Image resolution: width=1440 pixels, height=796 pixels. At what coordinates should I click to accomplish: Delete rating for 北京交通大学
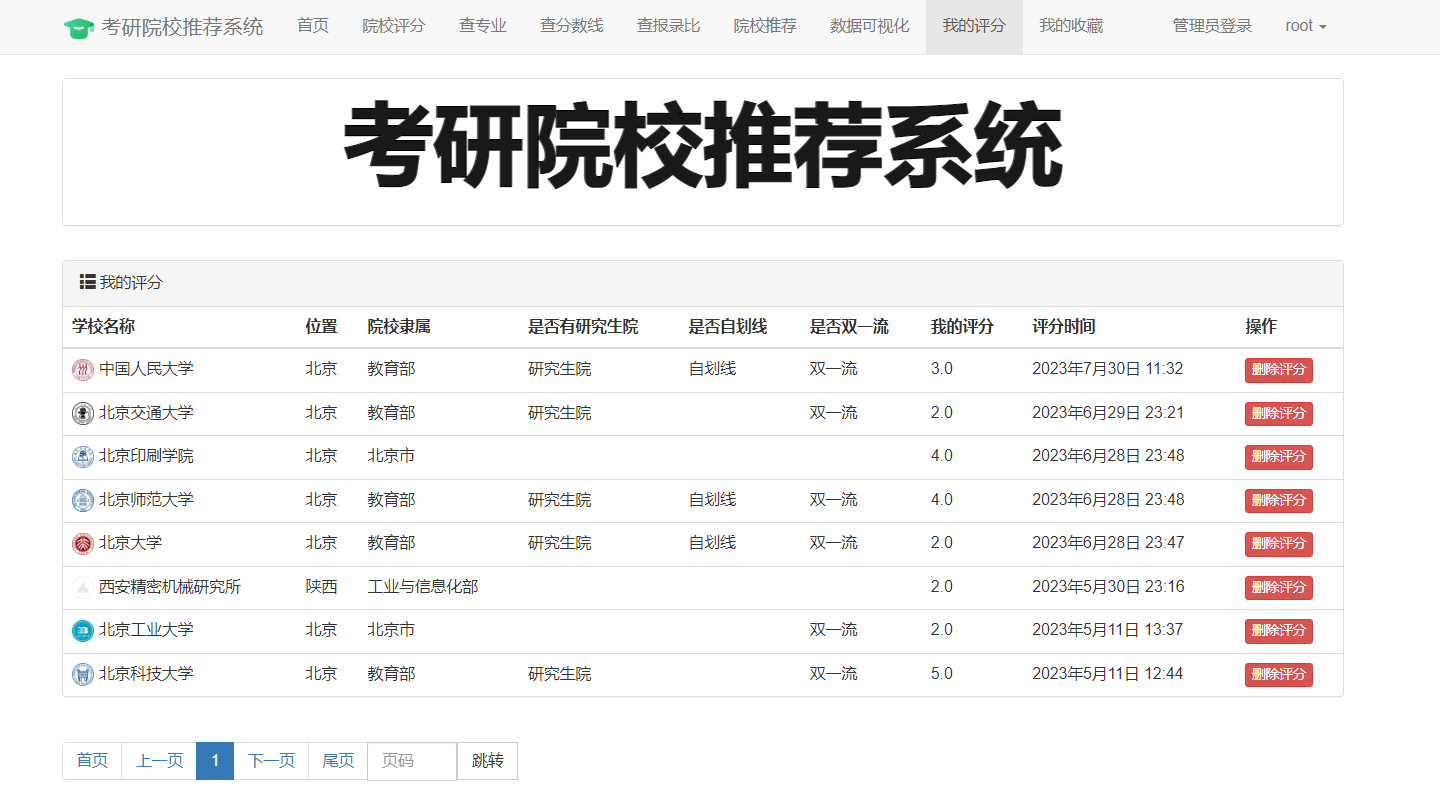point(1279,414)
